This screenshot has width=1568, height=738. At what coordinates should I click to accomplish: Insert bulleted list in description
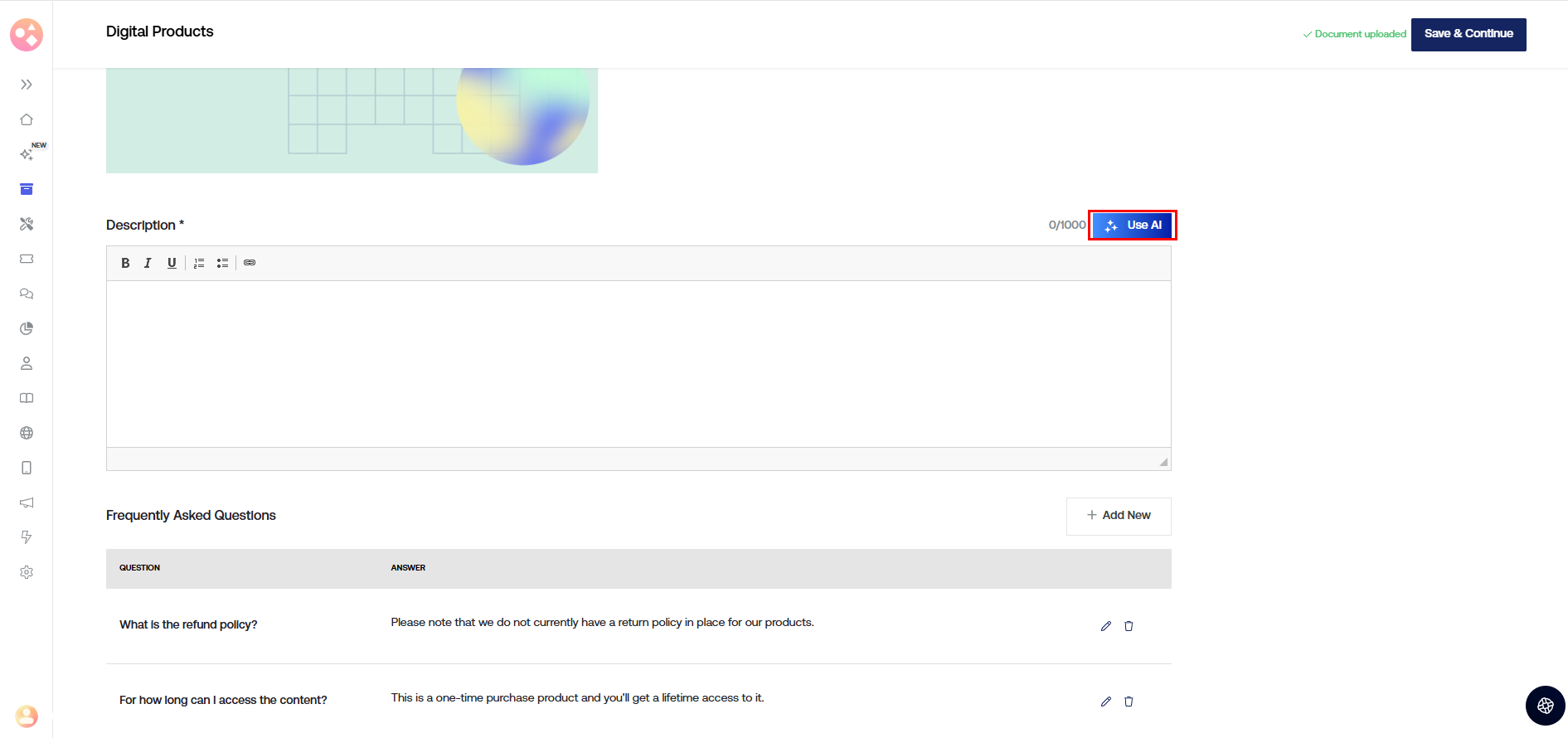pyautogui.click(x=222, y=263)
